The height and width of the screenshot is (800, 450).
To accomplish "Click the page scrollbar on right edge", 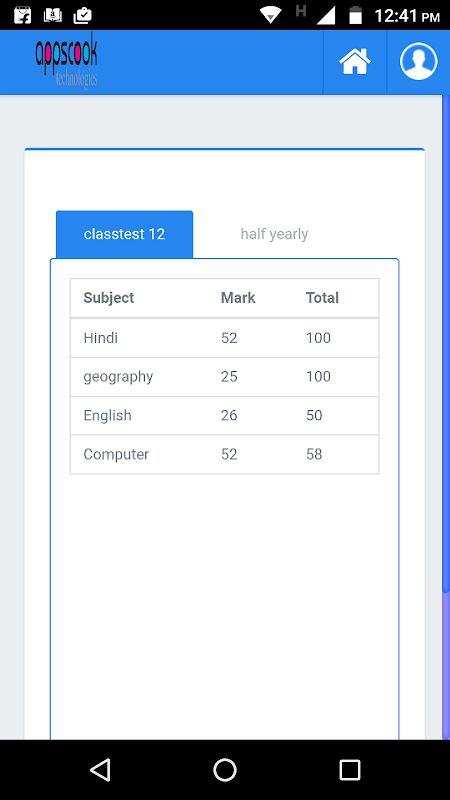I will [x=446, y=417].
